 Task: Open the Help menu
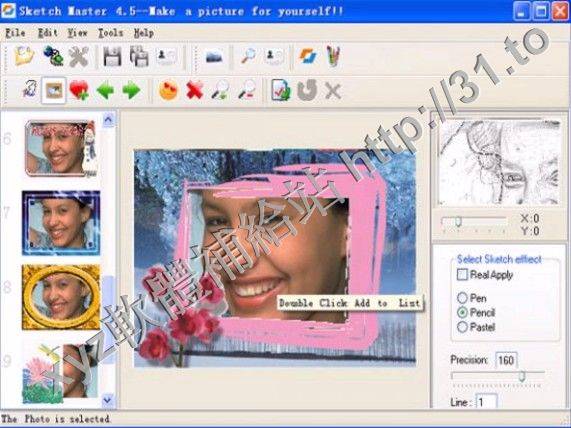[x=143, y=33]
